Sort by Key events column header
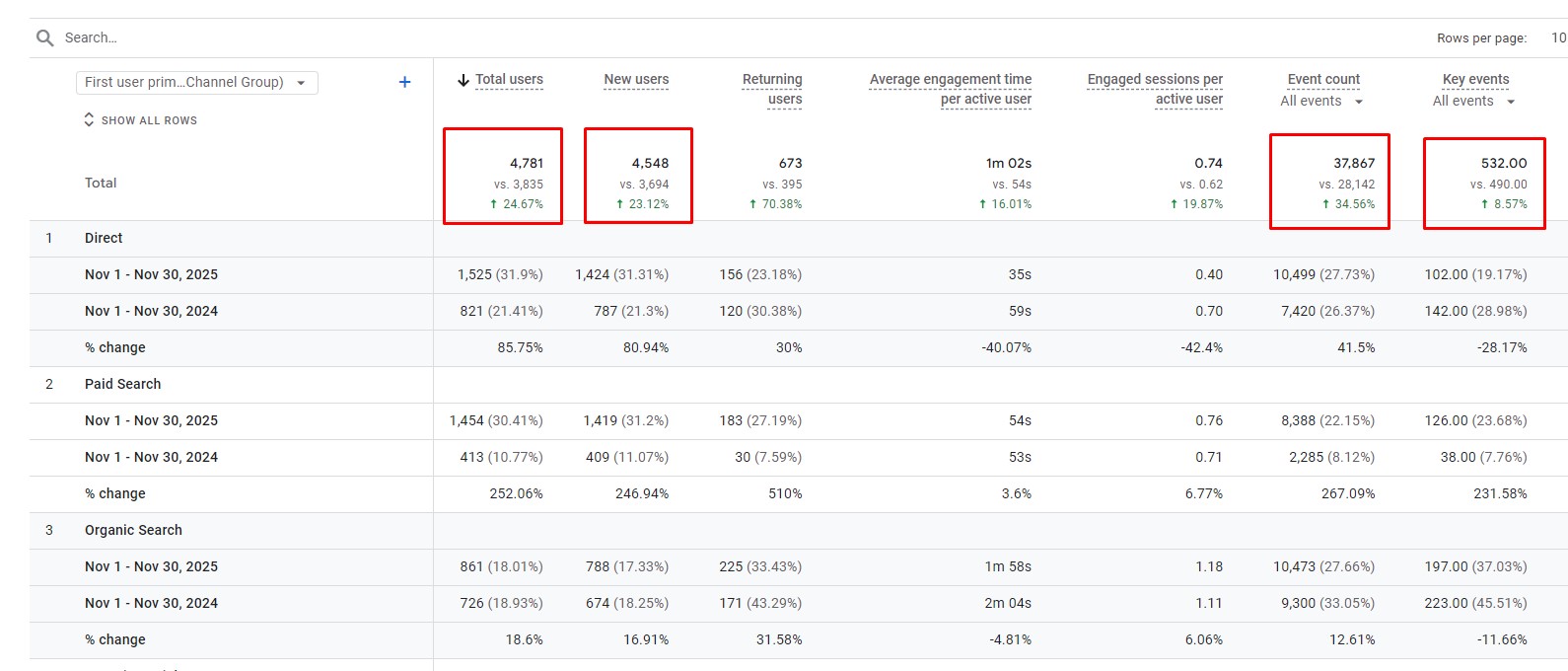The height and width of the screenshot is (671, 1568). click(x=1475, y=79)
